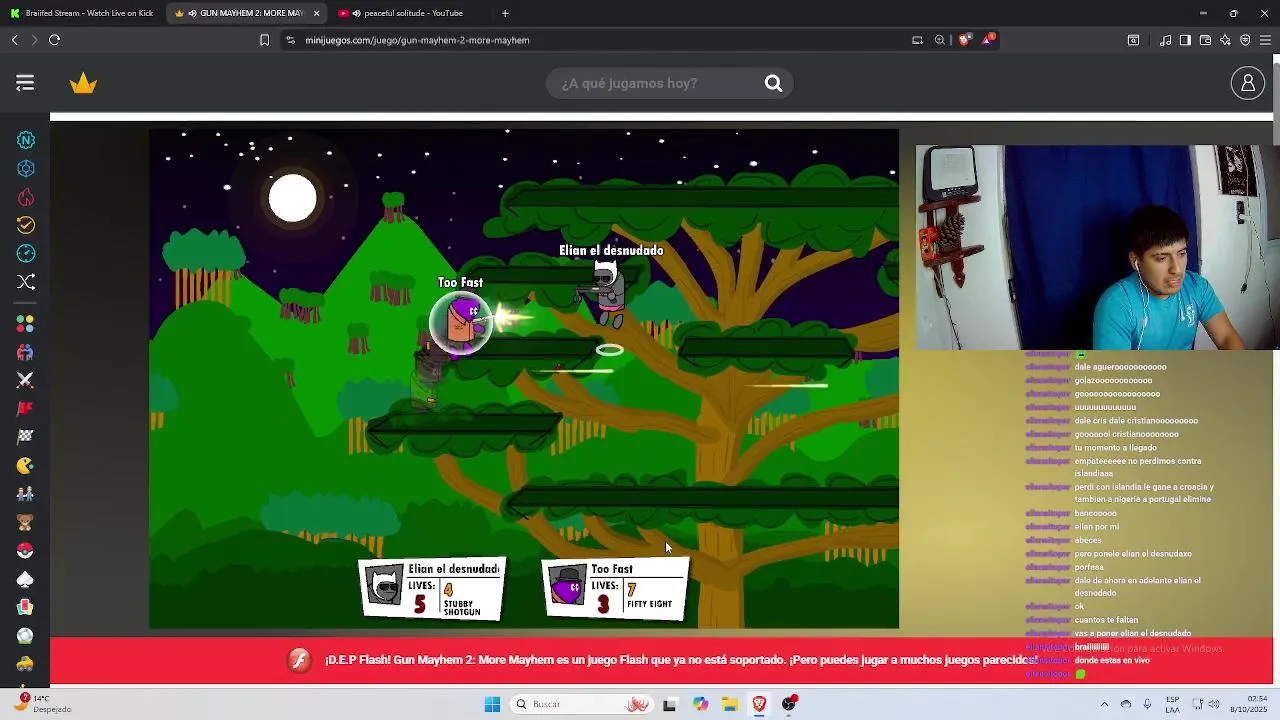This screenshot has width=1280, height=720.
Task: Click the Brave Rewards triangle icon
Action: (x=988, y=40)
